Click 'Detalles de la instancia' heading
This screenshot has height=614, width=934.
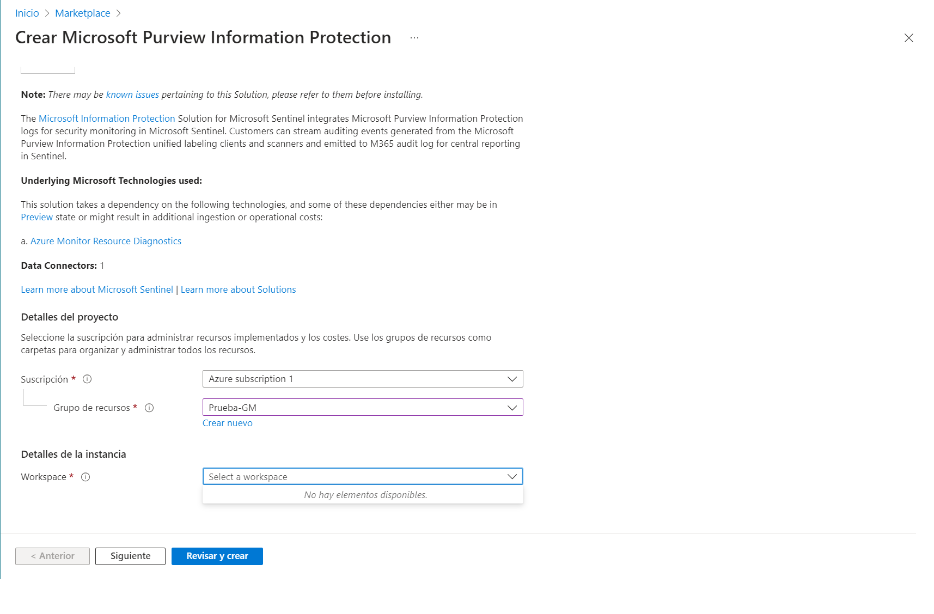click(73, 454)
